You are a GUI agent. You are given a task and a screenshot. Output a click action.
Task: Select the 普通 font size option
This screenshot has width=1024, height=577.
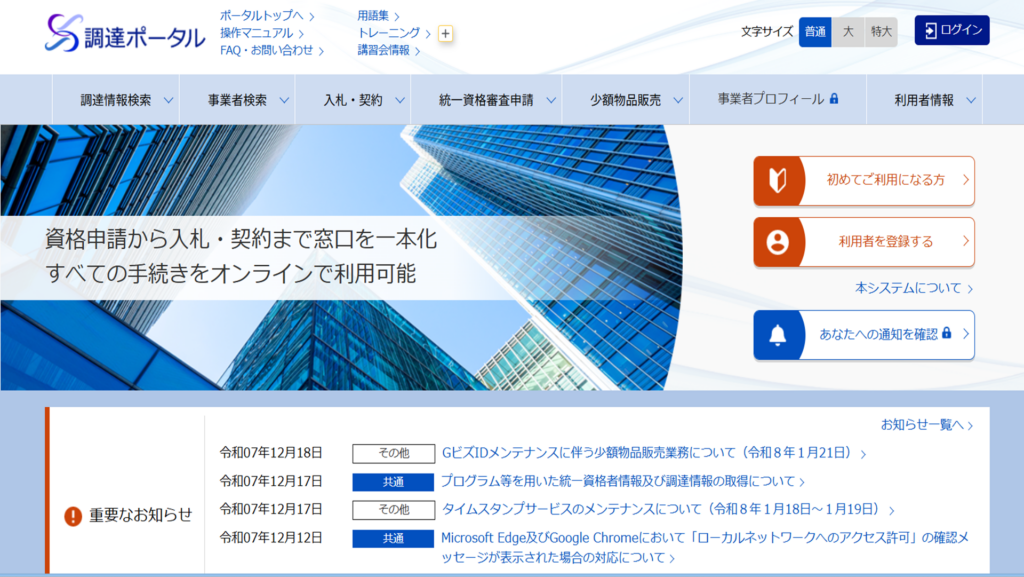814,32
